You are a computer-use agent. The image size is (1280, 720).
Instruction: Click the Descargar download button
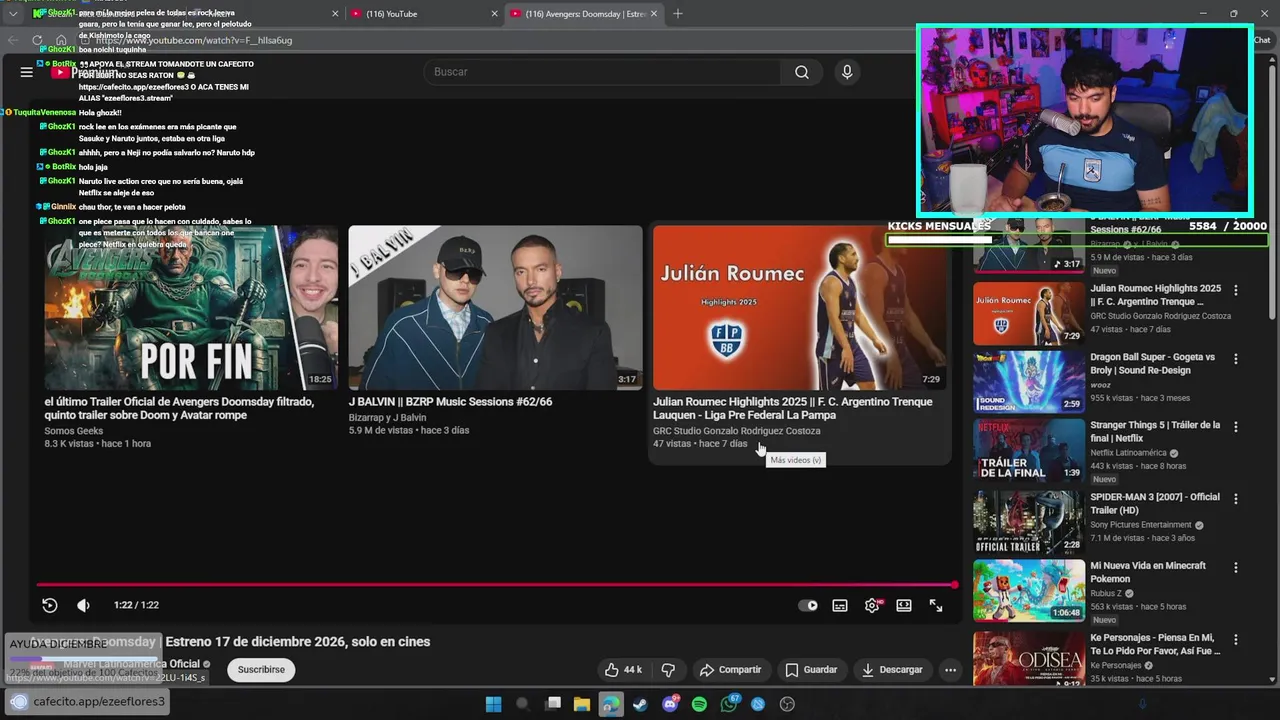(892, 669)
